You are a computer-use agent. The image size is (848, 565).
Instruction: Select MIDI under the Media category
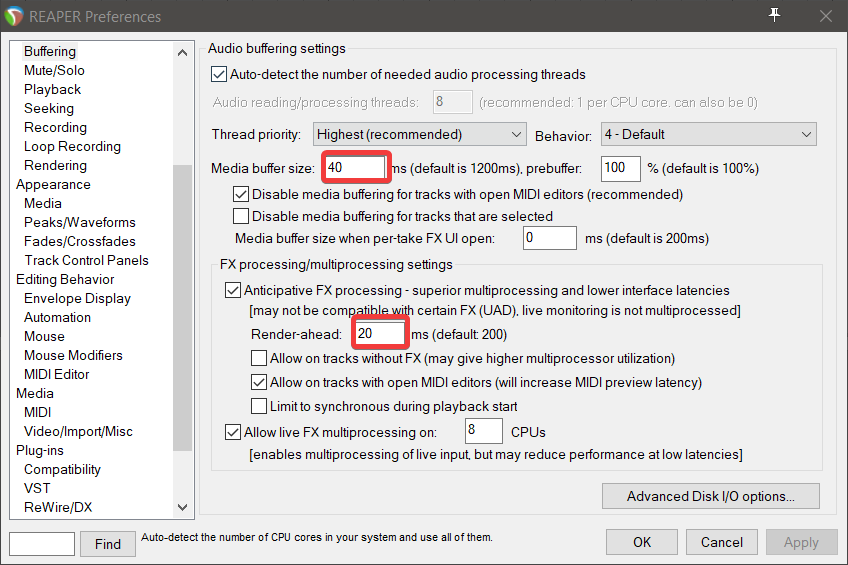[37, 412]
